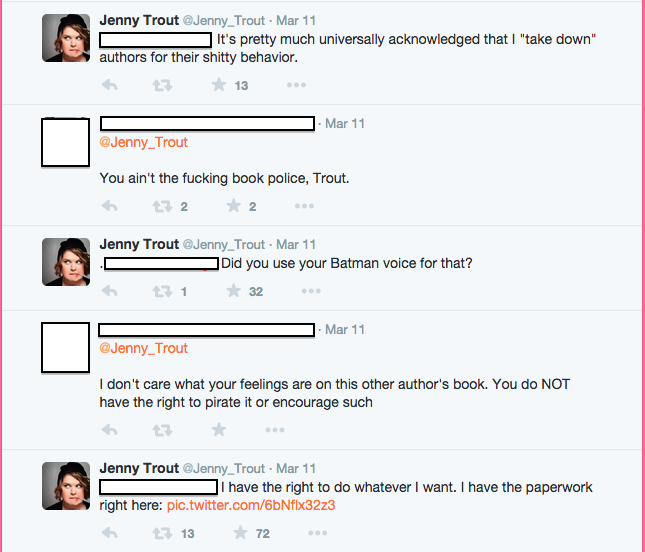The width and height of the screenshot is (645, 552).
Task: Click the Mar 11 timestamp on Batman voice tweet
Action: point(296,244)
